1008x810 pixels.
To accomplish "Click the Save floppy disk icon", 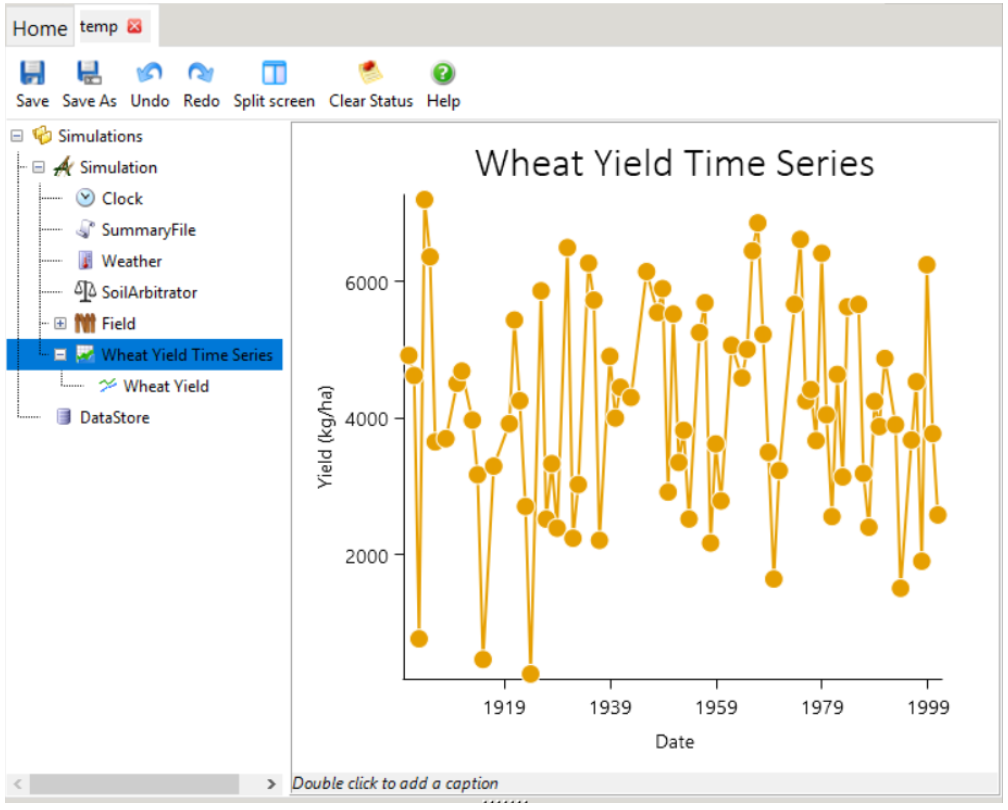I will click(x=32, y=73).
